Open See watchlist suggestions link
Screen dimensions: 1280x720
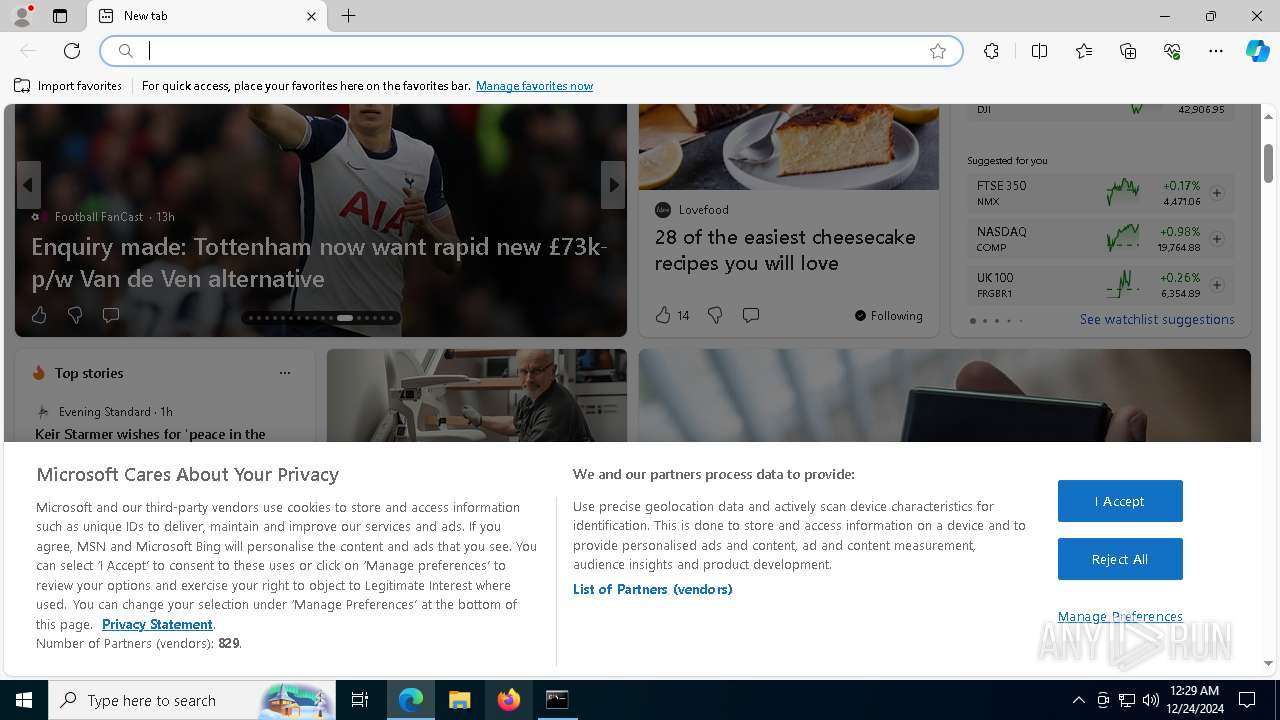coord(1157,320)
